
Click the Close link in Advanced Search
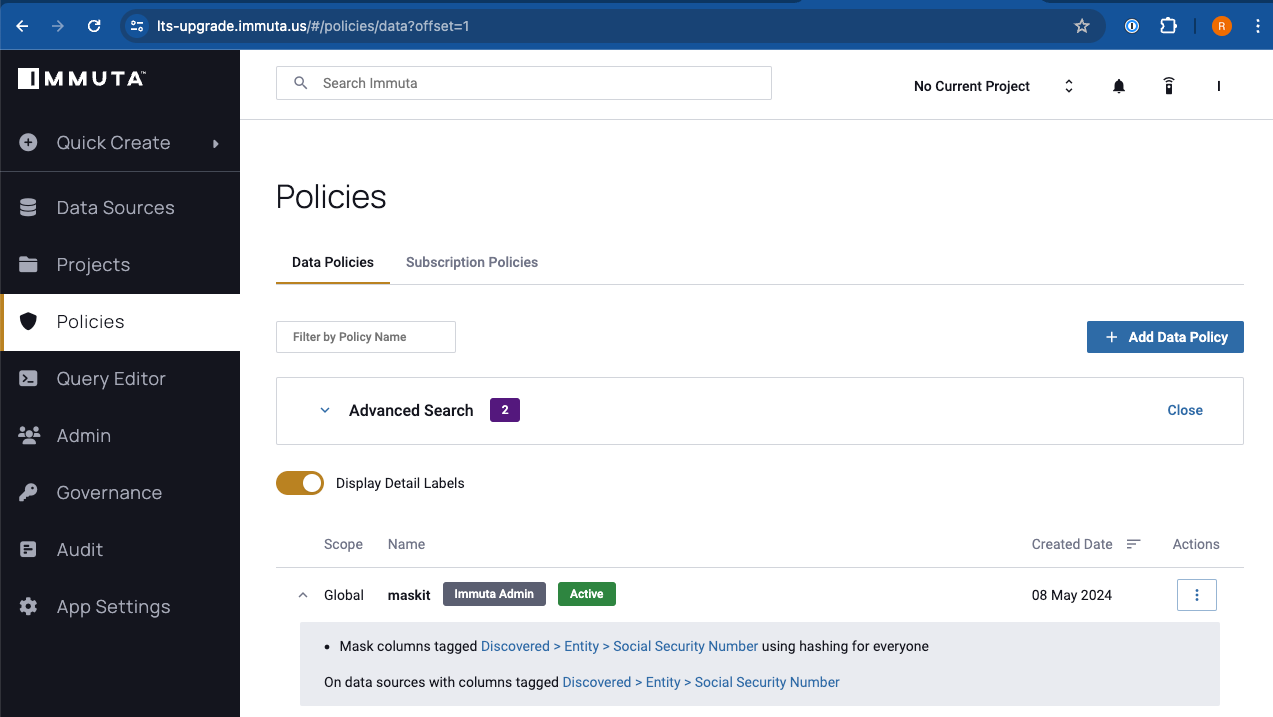[x=1185, y=410]
